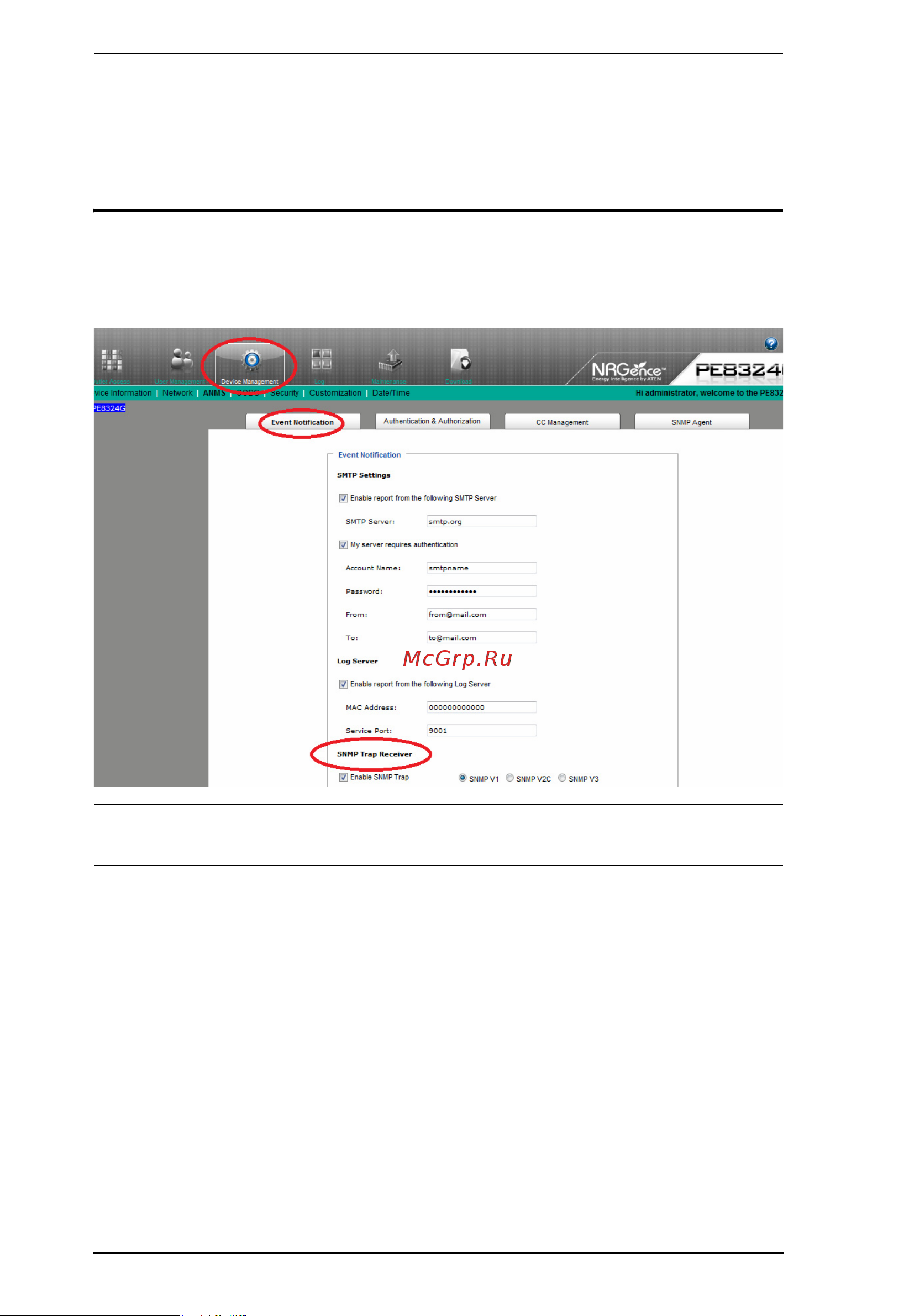Viewport: 909px width, 1316px height.
Task: Select the SNMP V1 radio button
Action: [463, 778]
